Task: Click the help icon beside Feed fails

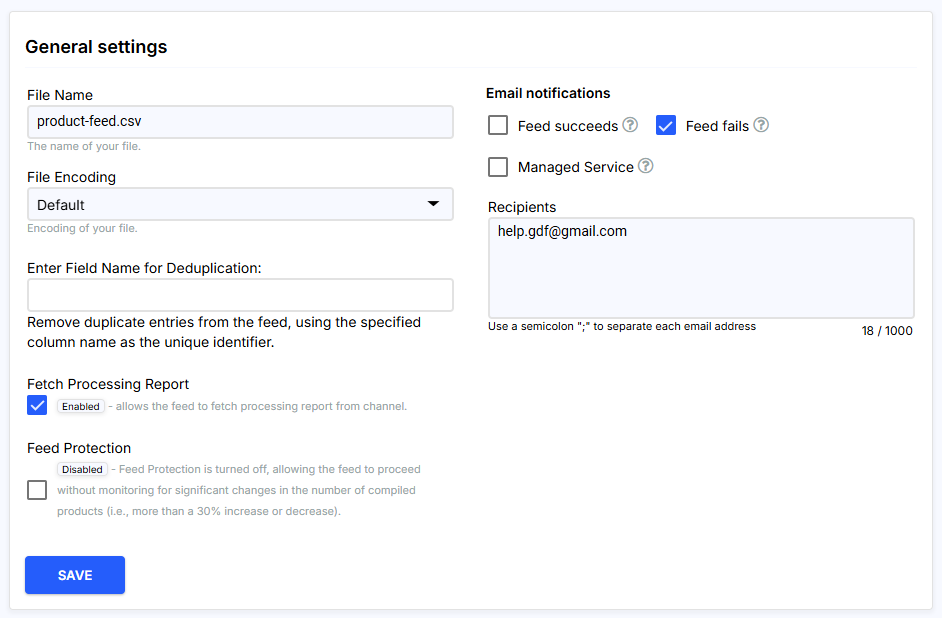Action: coord(761,125)
